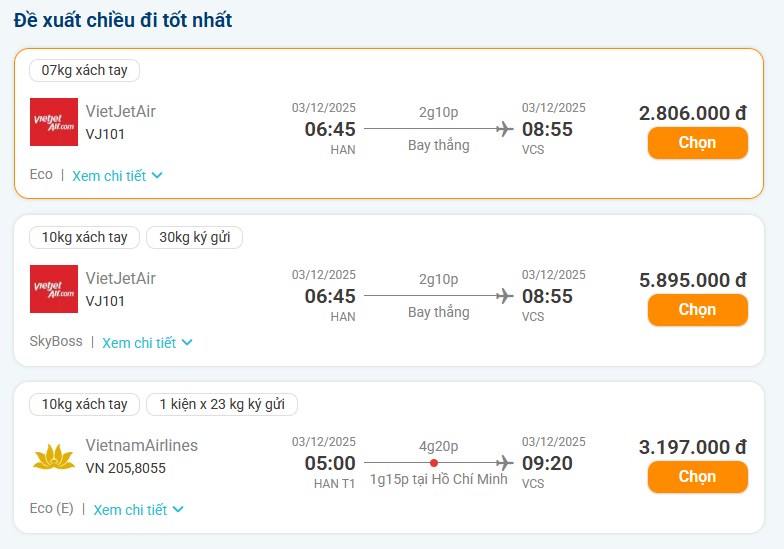Click the 1 kiện x 23 kg ký gửi tag
The height and width of the screenshot is (549, 784).
(222, 405)
